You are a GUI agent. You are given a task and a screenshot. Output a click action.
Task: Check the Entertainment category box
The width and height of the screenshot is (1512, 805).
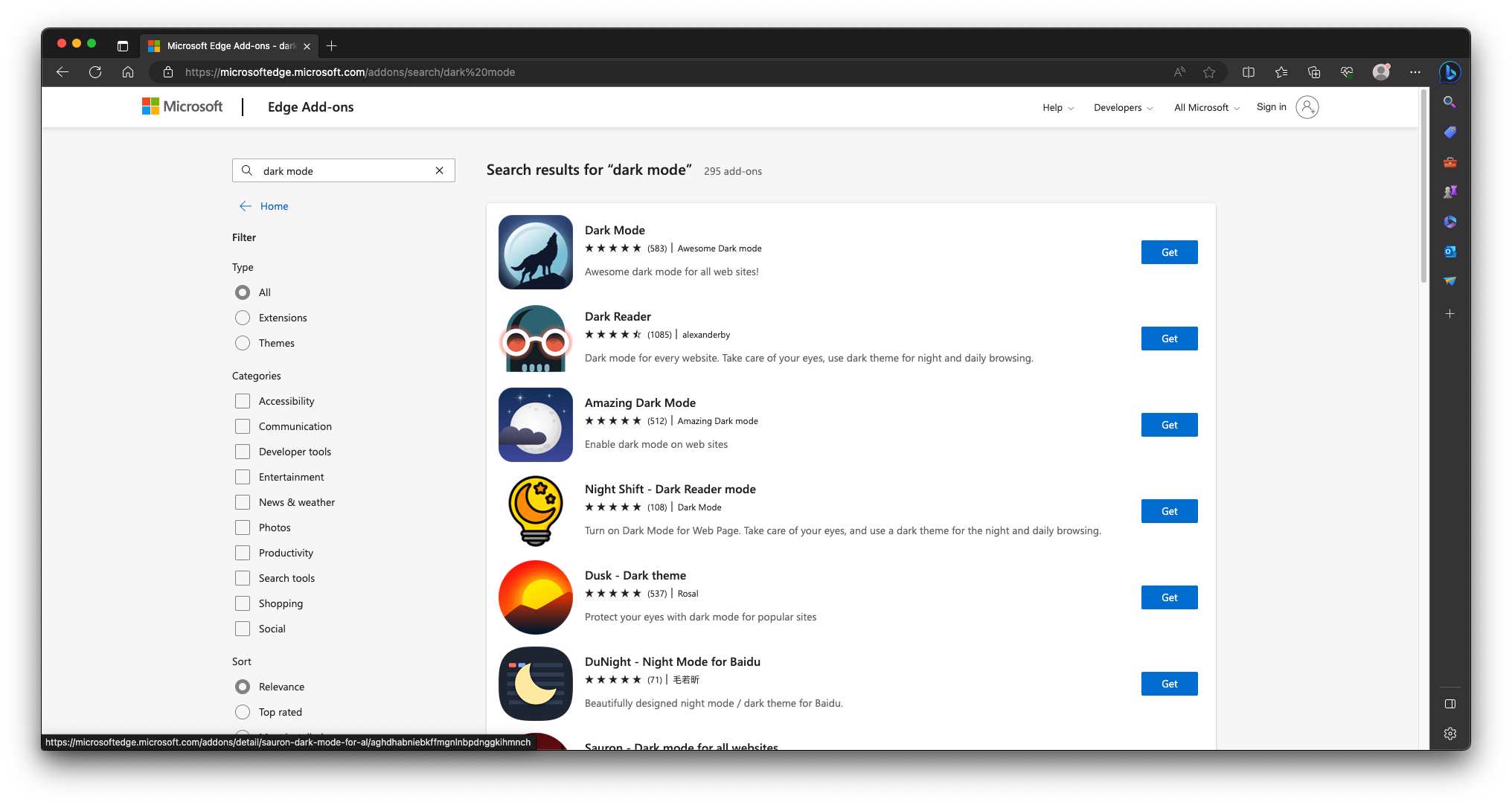pyautogui.click(x=243, y=477)
